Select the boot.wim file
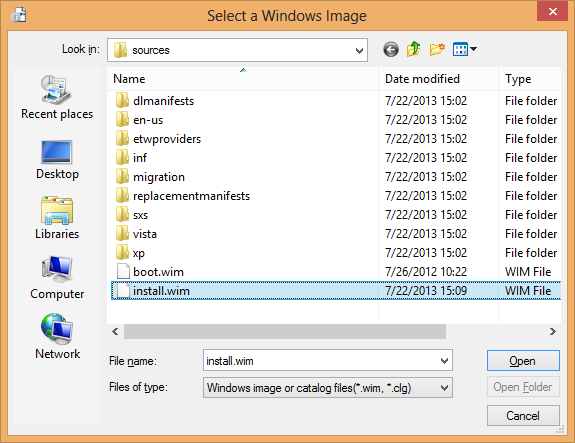575x443 pixels. (158, 272)
